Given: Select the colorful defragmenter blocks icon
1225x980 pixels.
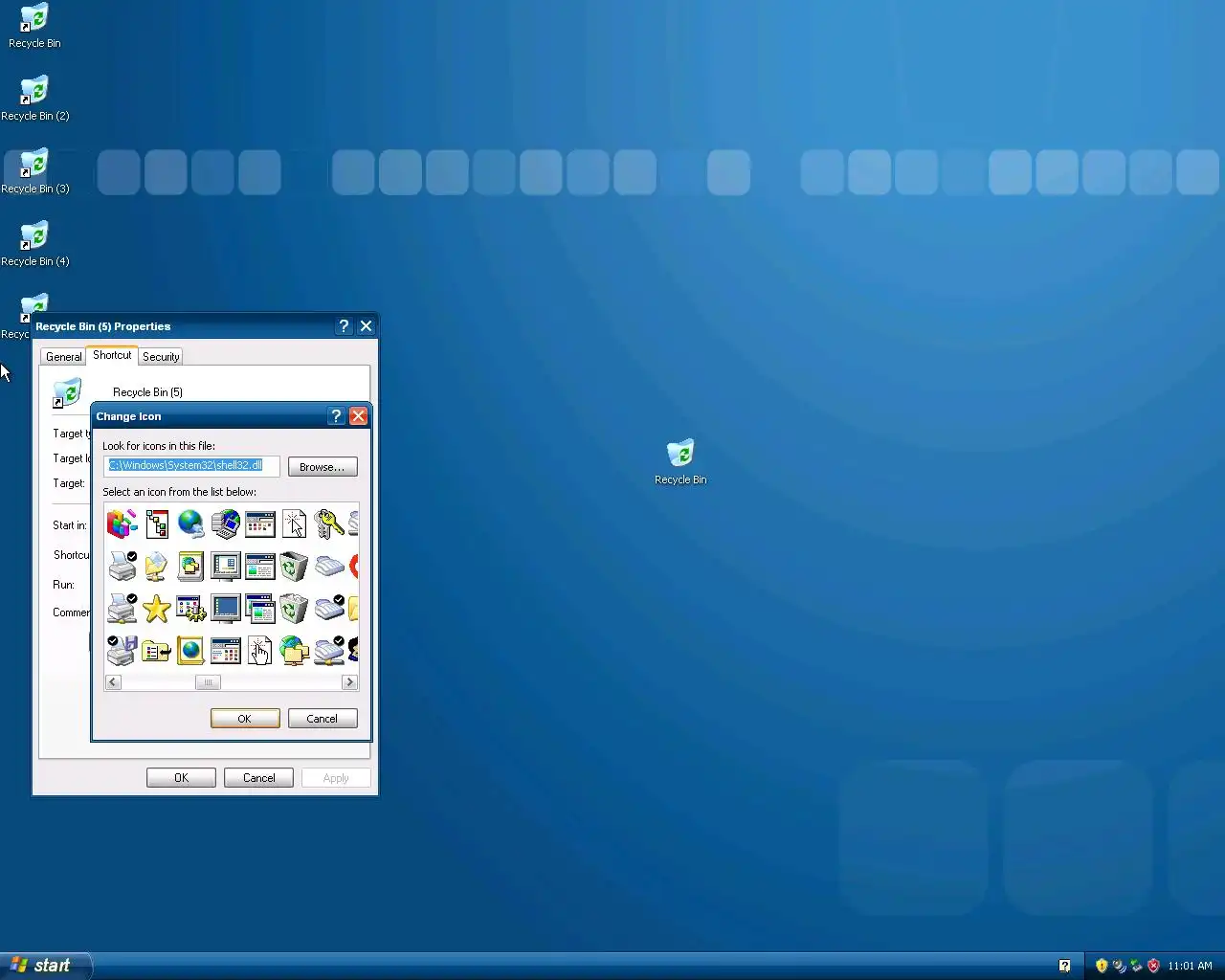Looking at the screenshot, I should click(122, 524).
